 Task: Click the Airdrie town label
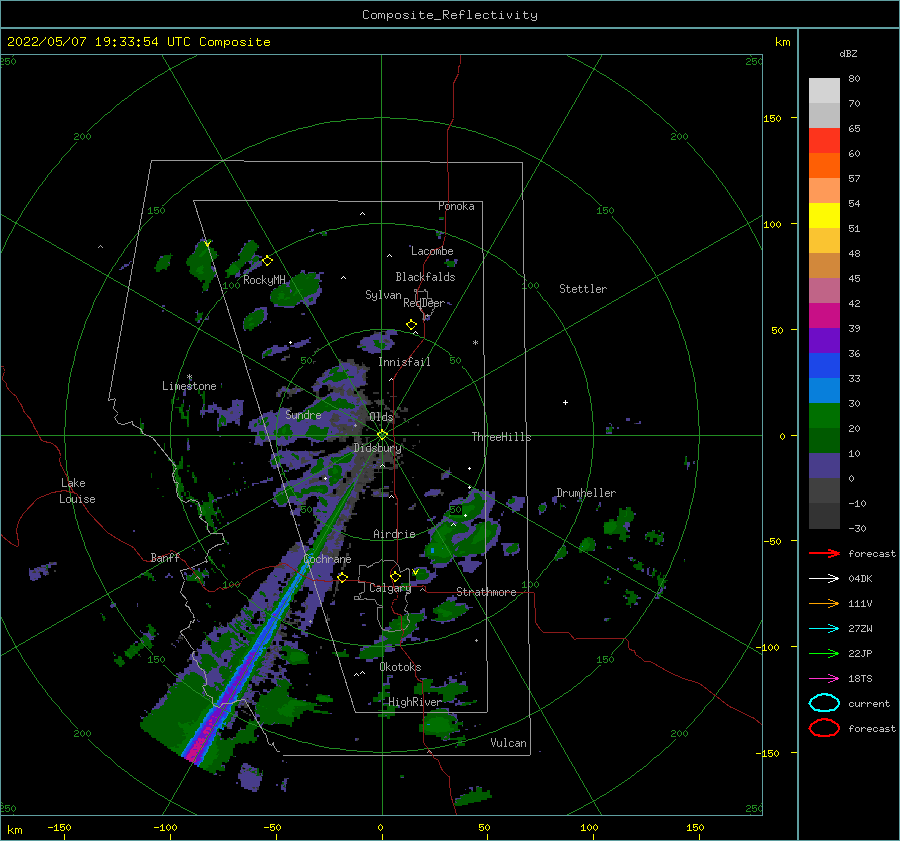point(394,534)
